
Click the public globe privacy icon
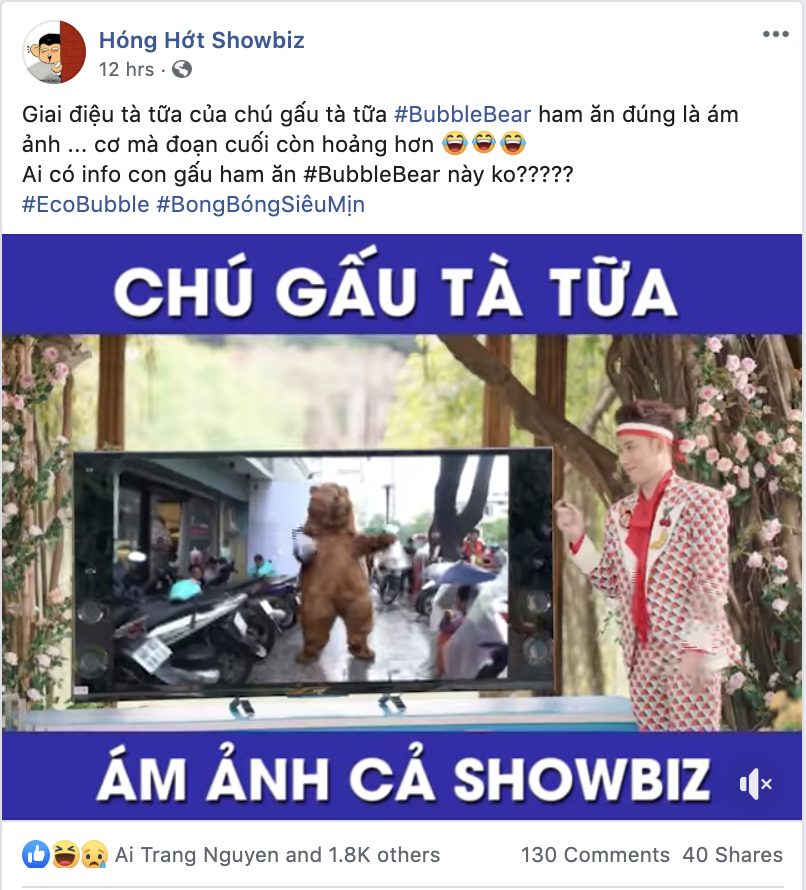click(182, 69)
